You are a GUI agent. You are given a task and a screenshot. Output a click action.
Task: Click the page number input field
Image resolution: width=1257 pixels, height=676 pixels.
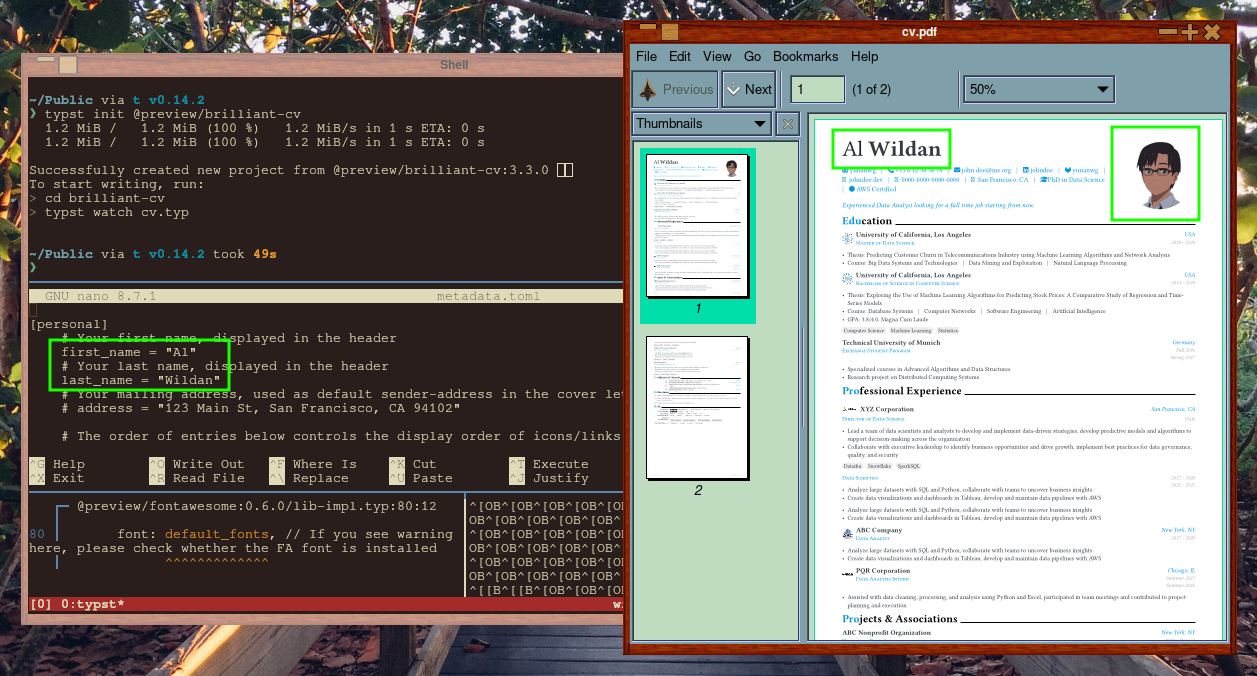(x=817, y=89)
